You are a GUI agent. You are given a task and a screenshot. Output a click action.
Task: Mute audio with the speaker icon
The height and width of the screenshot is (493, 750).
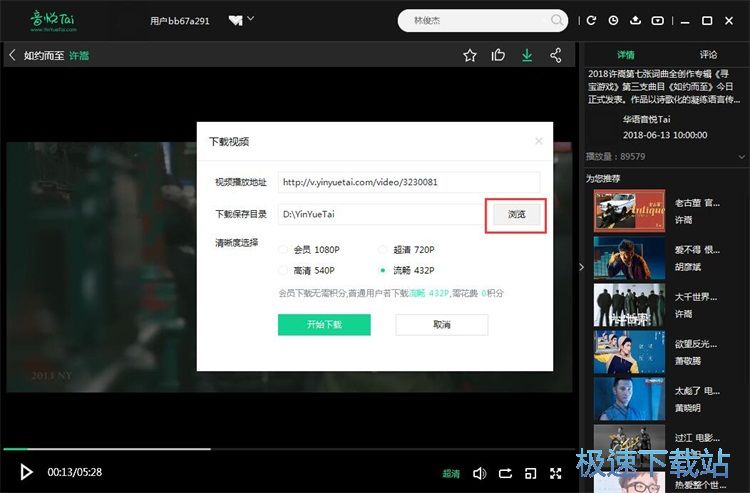pyautogui.click(x=479, y=473)
